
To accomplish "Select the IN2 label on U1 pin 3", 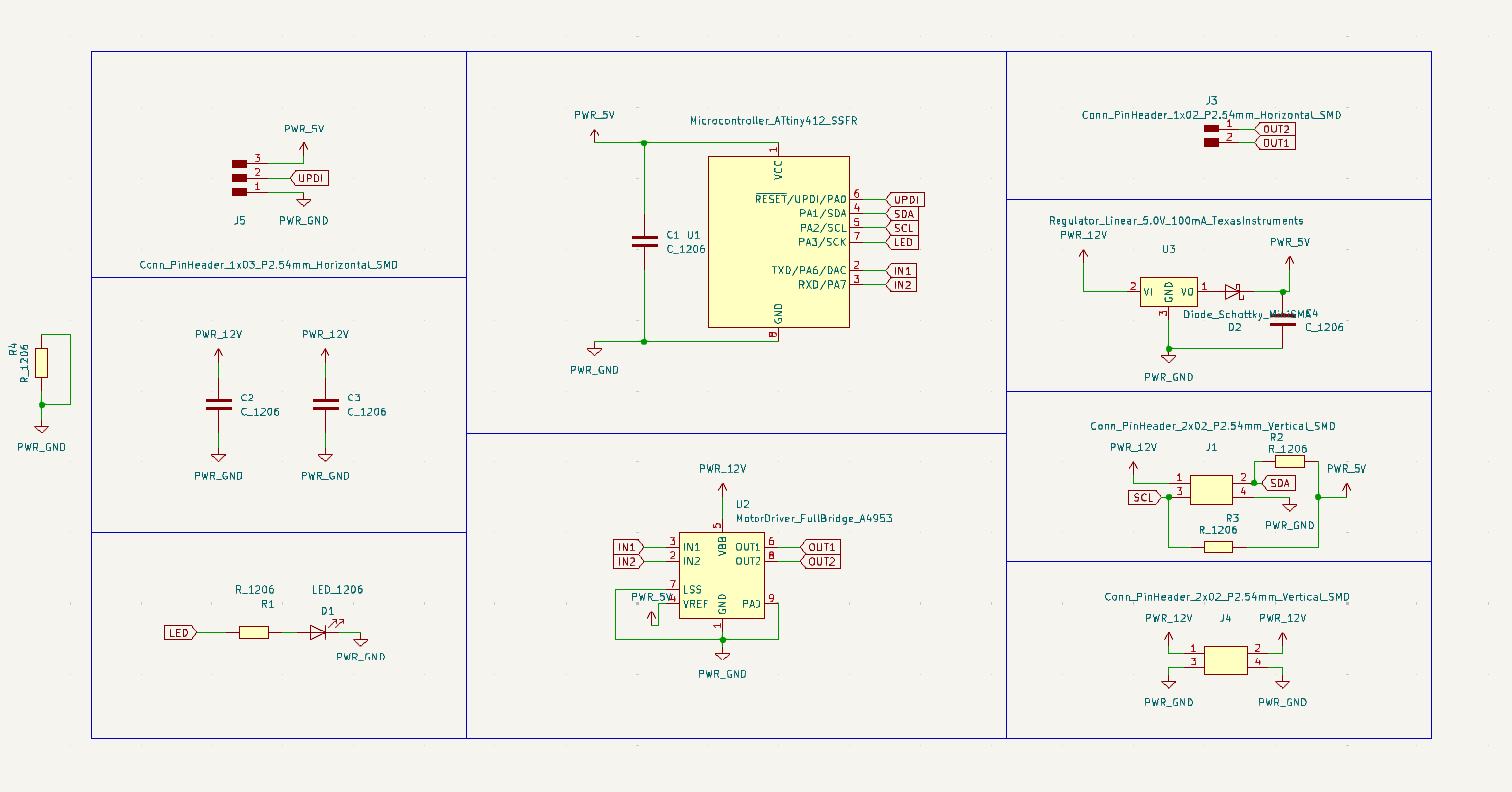I will coord(901,285).
